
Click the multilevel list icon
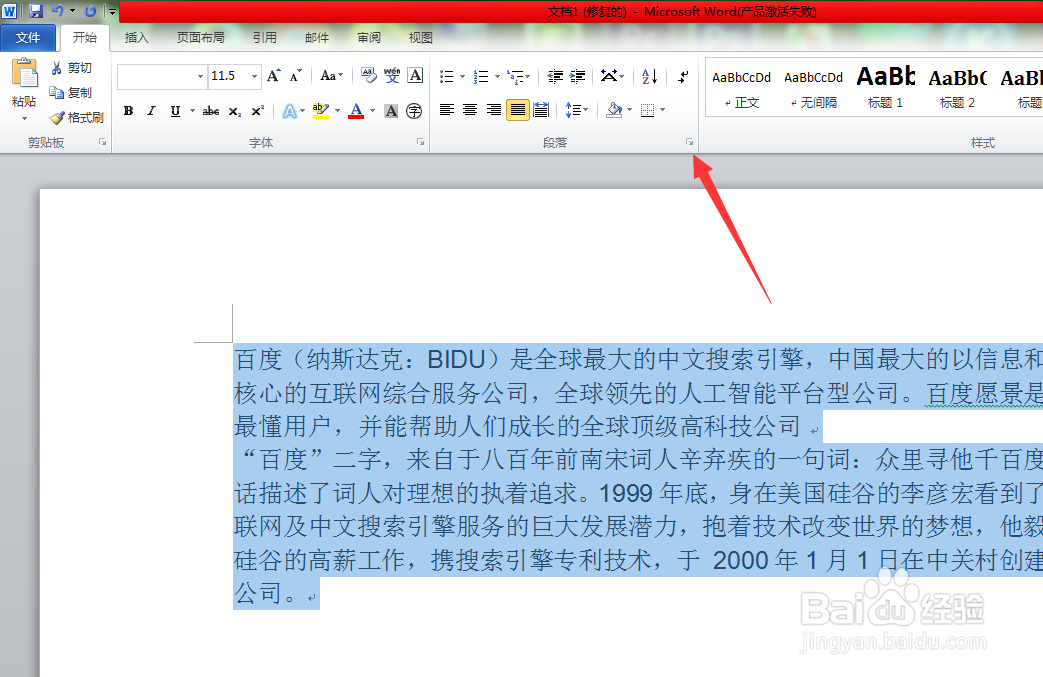click(515, 76)
